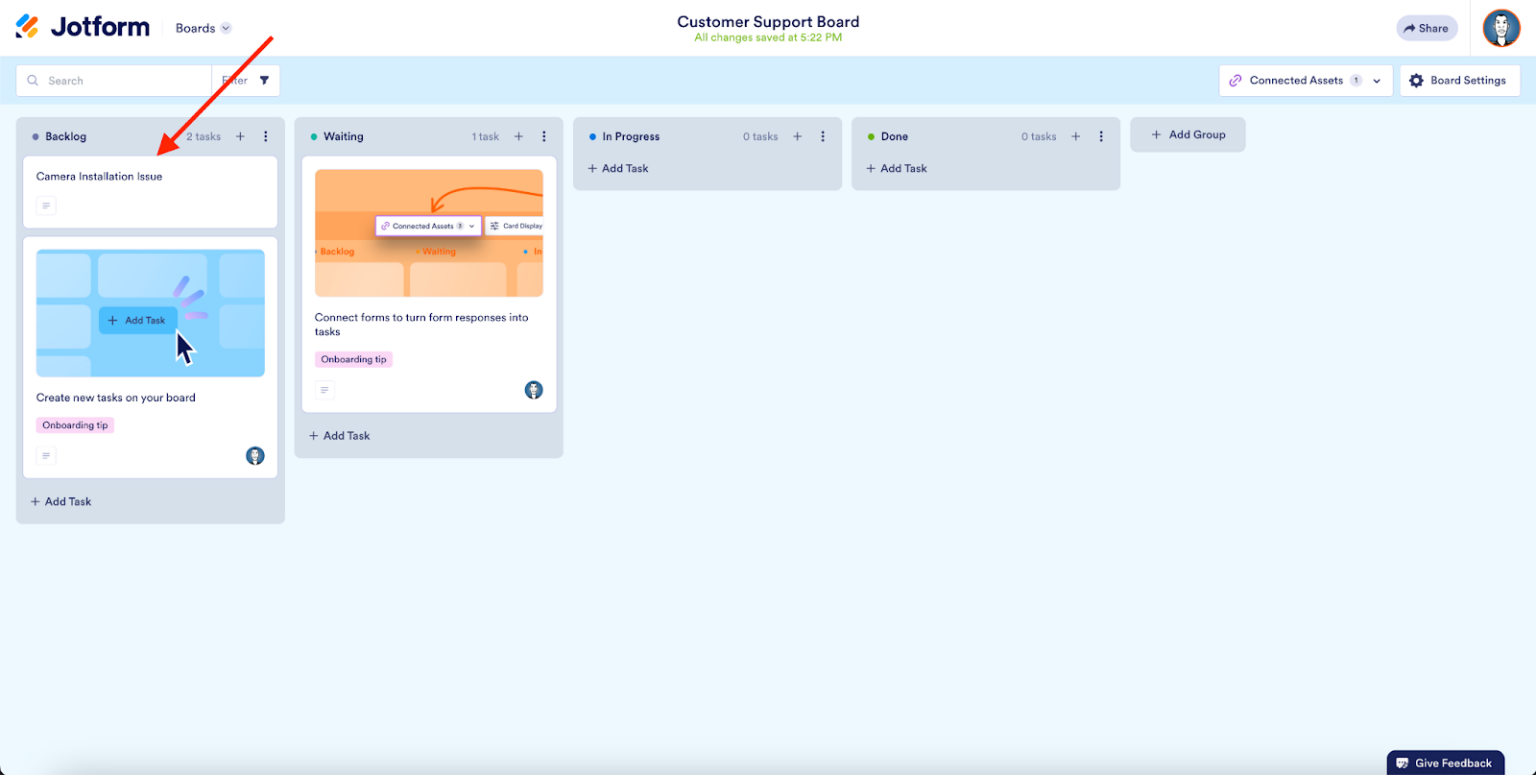The image size is (1536, 775).
Task: Open the Connected Assets dropdown chevron
Action: (1378, 80)
